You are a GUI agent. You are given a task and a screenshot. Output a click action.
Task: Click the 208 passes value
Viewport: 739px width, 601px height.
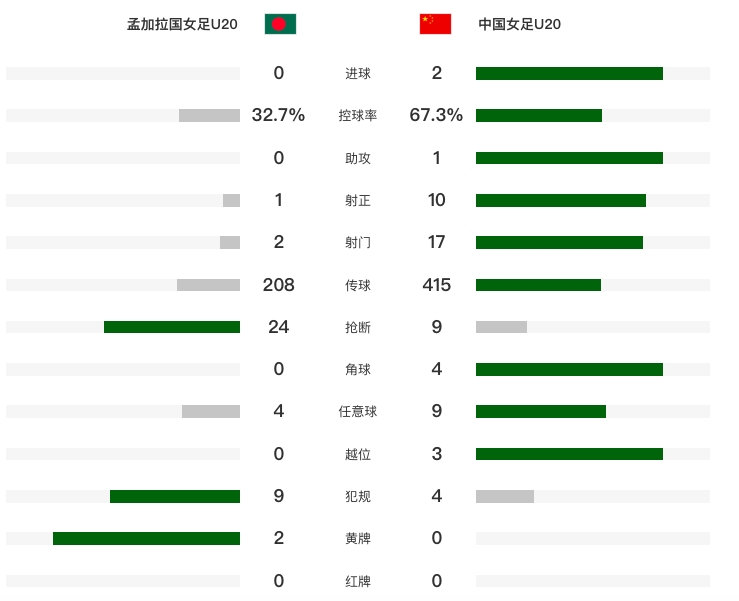click(278, 285)
